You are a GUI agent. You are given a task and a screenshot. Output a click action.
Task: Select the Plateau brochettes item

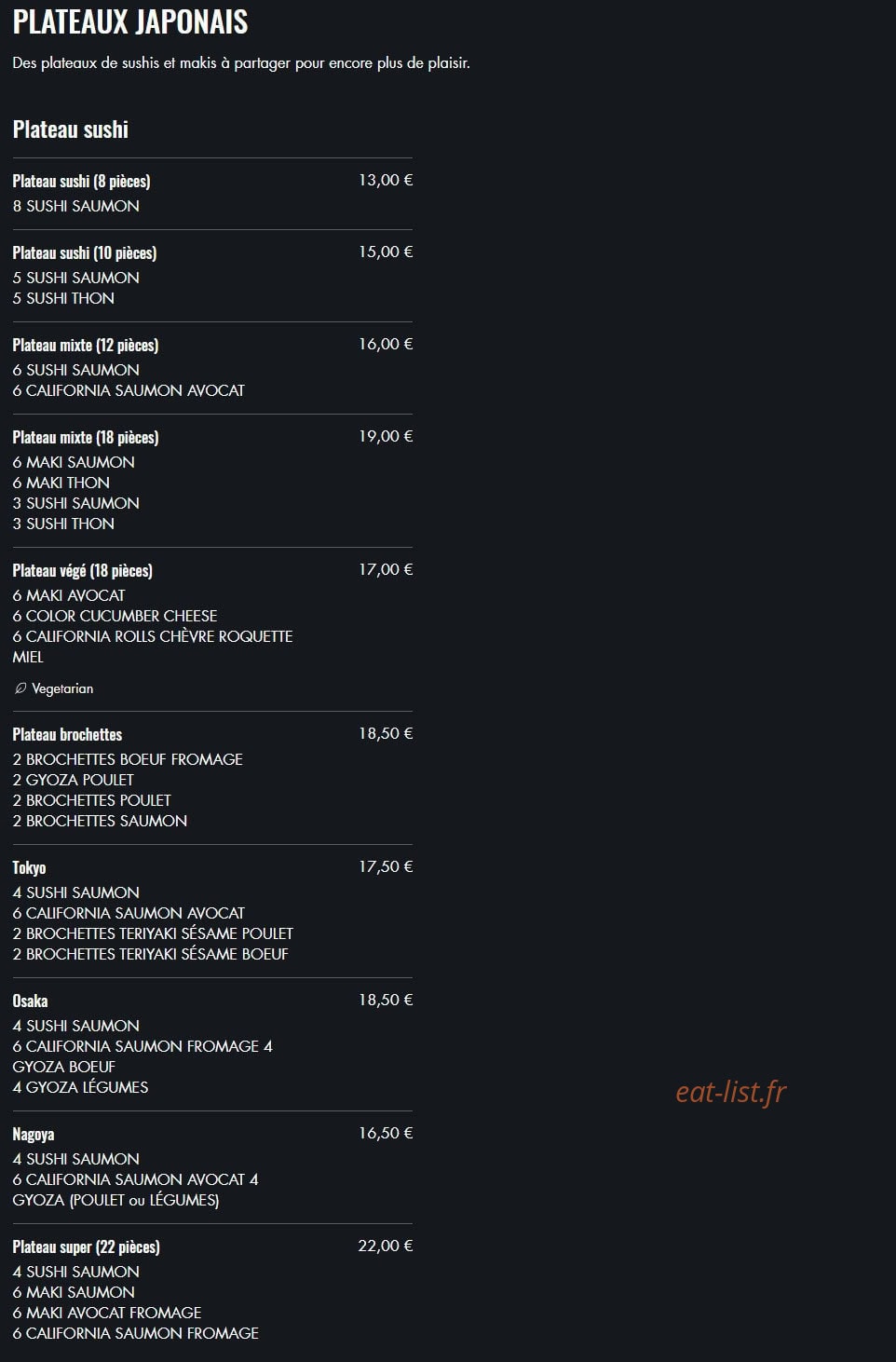[x=212, y=778]
